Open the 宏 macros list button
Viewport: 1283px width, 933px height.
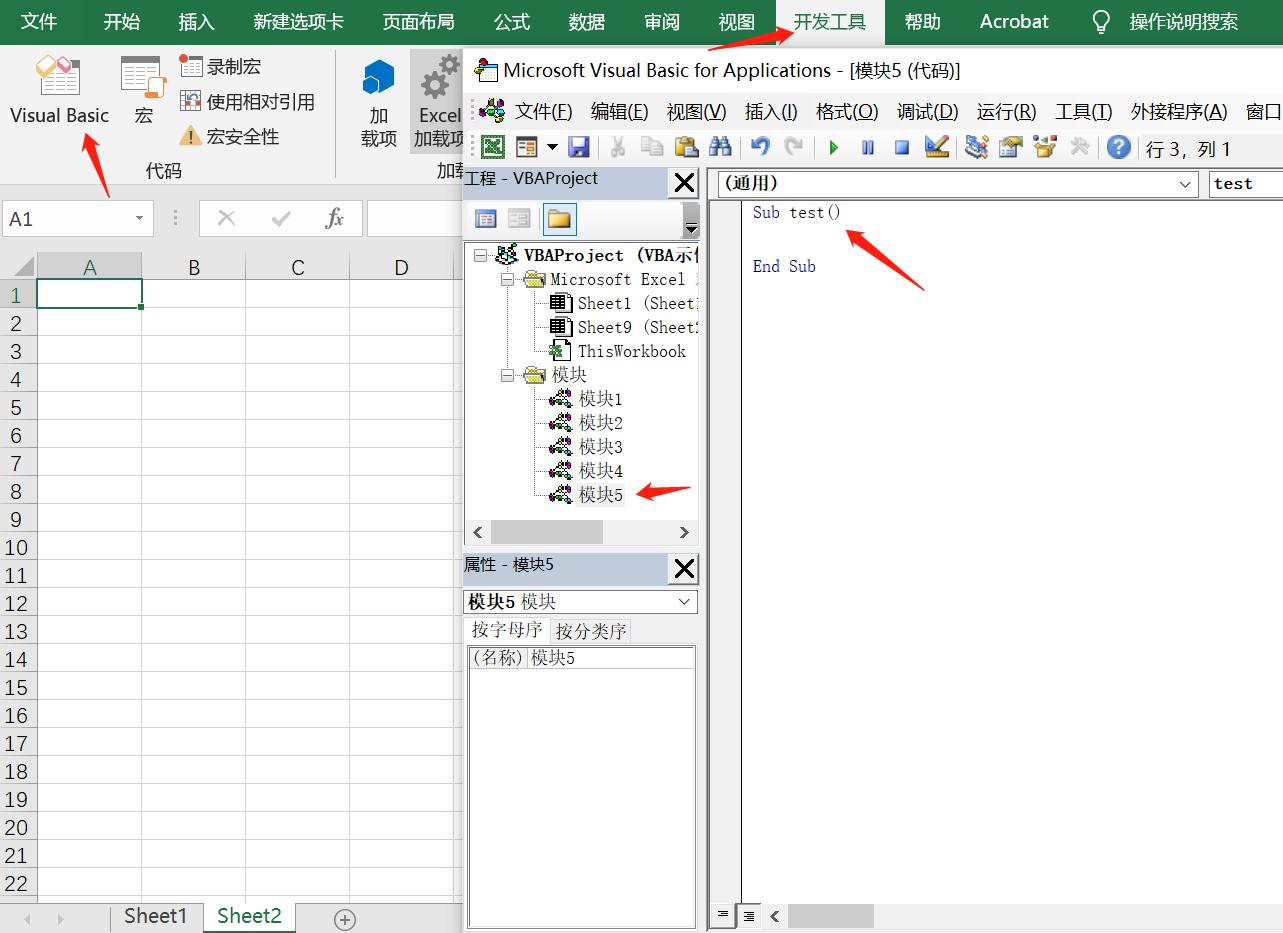tap(144, 92)
